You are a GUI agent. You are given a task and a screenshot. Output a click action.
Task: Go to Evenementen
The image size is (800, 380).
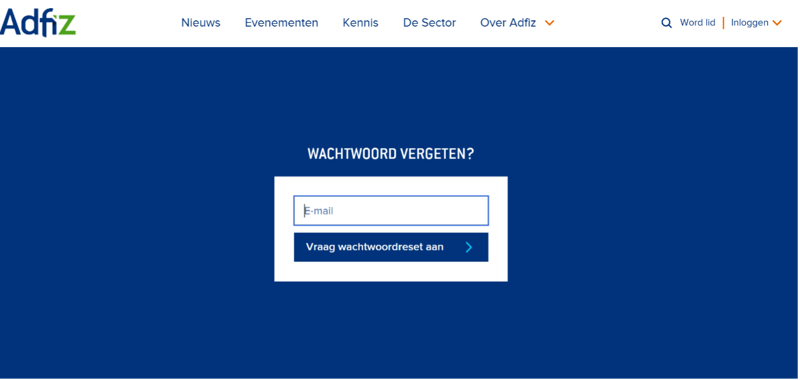[x=282, y=23]
